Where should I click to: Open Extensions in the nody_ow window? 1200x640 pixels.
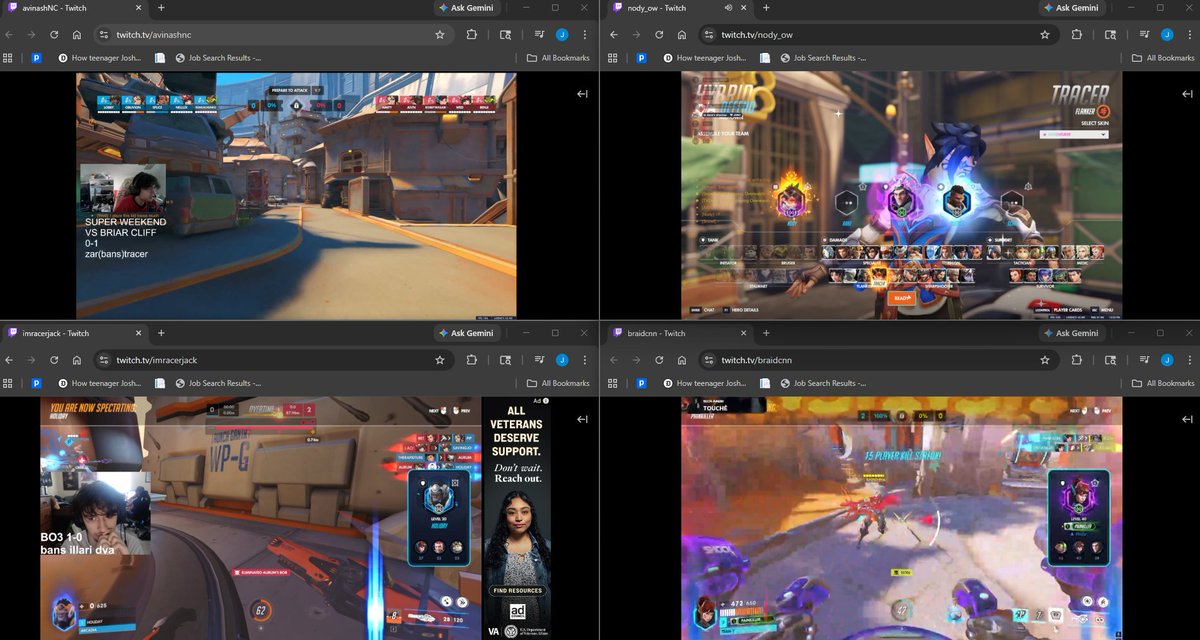[1076, 34]
